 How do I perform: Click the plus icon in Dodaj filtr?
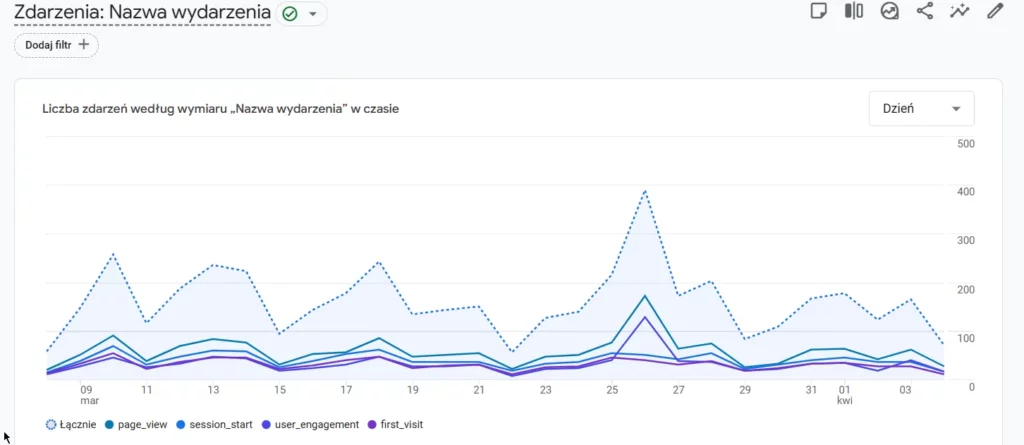[x=84, y=44]
